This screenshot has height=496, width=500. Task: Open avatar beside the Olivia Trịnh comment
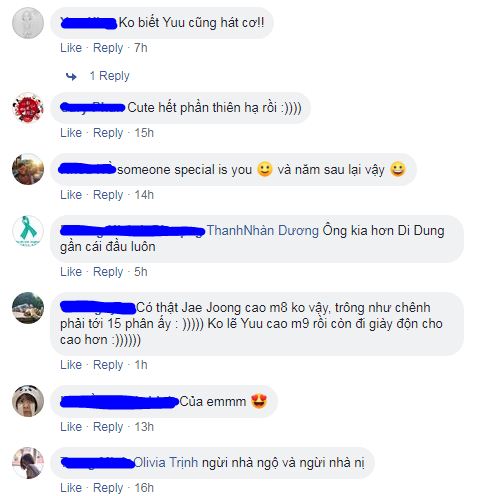pyautogui.click(x=28, y=463)
